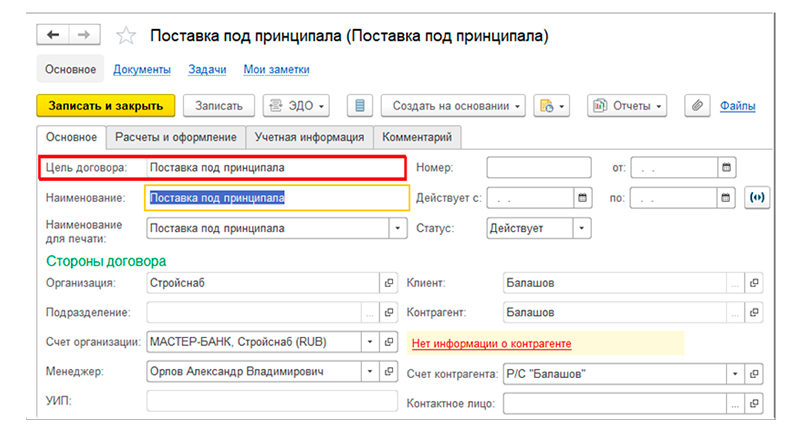This screenshot has width=805, height=432.
Task: Open Клиент Балашов record via open icon
Action: [754, 283]
